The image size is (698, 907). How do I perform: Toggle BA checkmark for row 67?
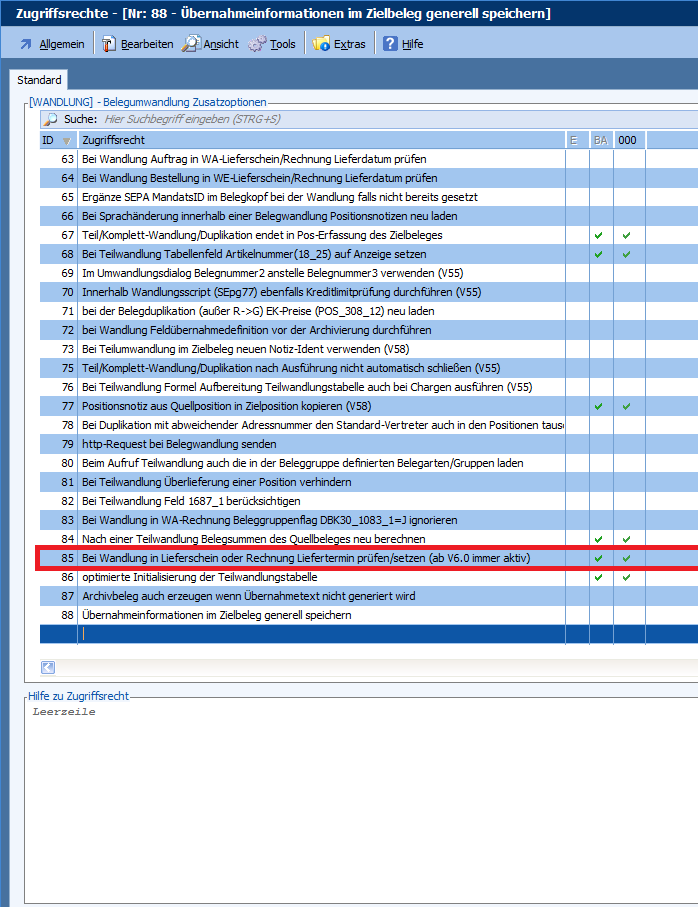(599, 235)
